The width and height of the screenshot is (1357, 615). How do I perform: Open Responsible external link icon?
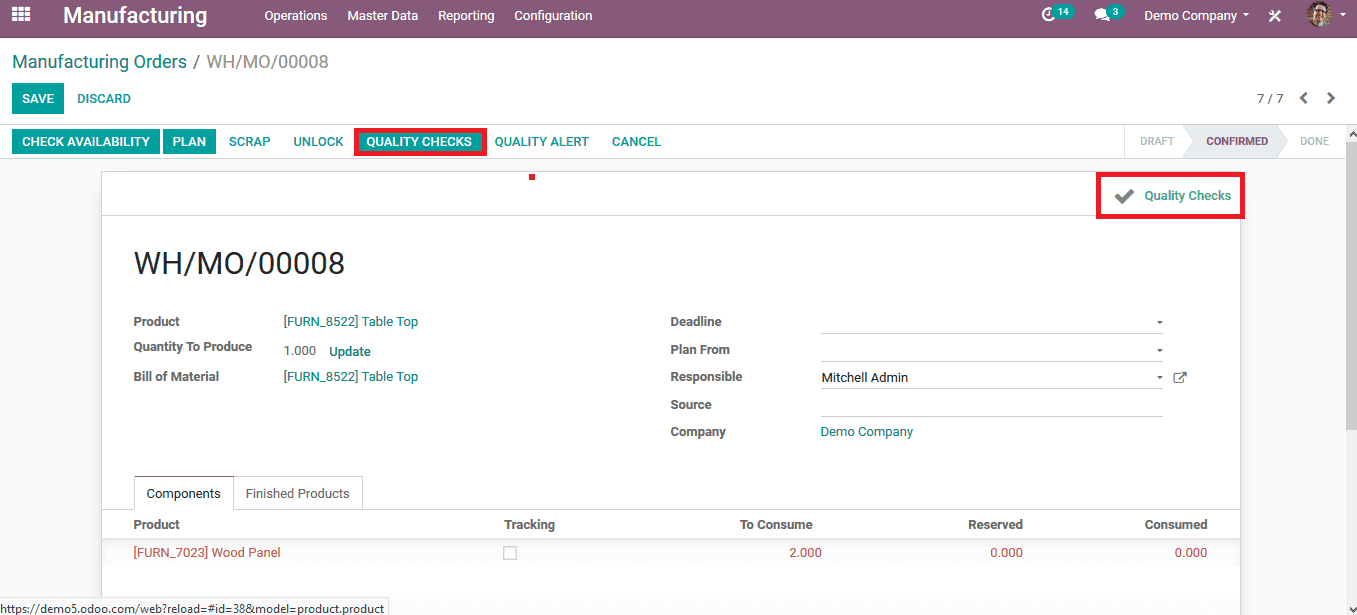pos(1179,377)
